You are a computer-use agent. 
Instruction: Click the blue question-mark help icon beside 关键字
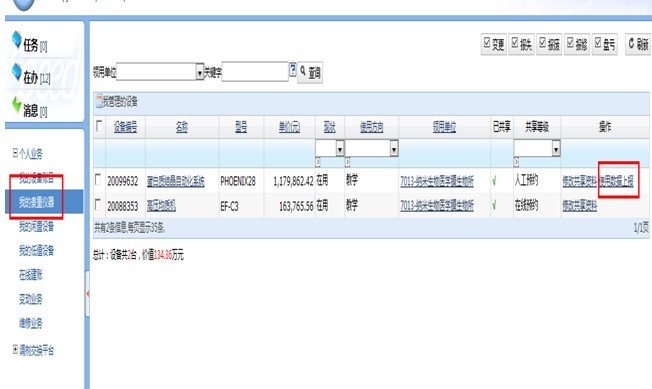(x=293, y=69)
